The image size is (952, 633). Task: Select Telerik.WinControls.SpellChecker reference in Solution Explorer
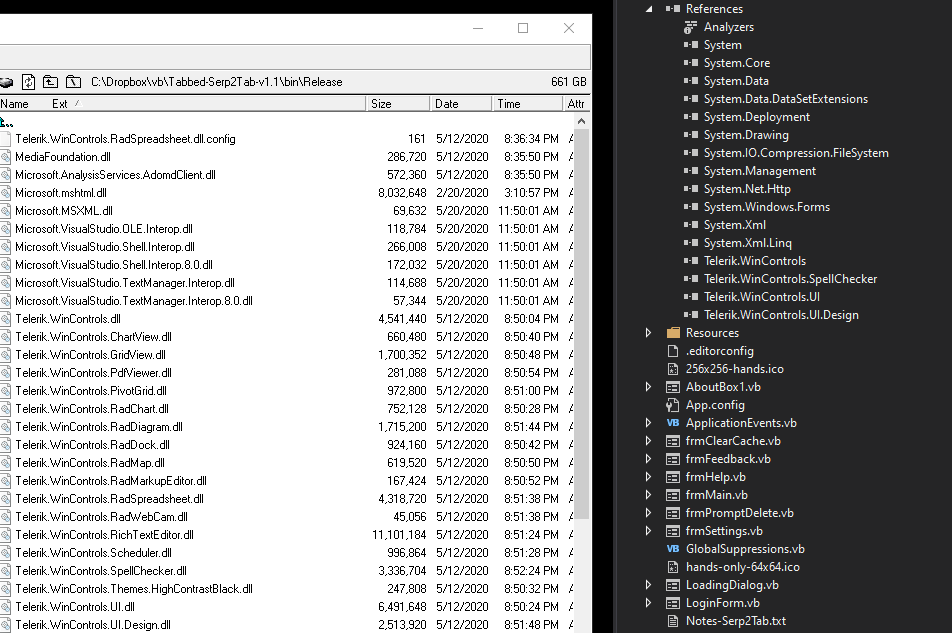tap(790, 279)
